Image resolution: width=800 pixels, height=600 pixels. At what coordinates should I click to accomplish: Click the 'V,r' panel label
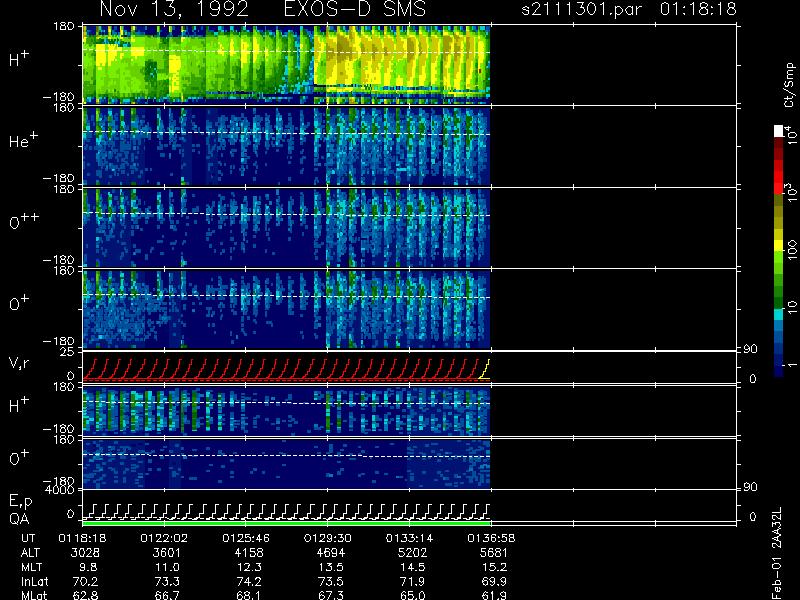pos(19,363)
